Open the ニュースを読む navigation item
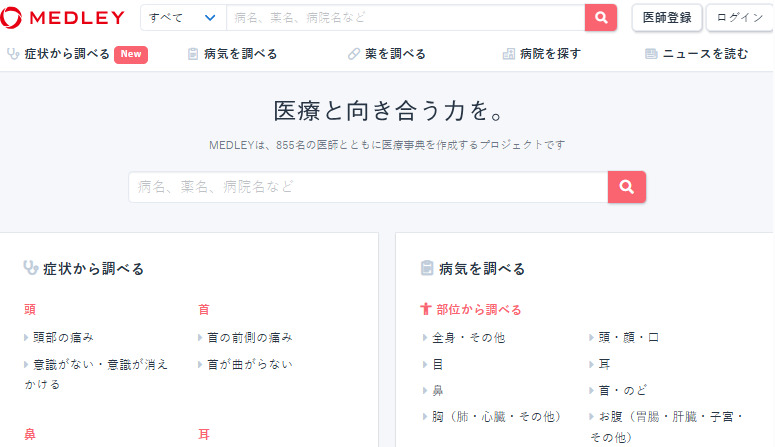Screen dimensions: 775x447 [704, 54]
